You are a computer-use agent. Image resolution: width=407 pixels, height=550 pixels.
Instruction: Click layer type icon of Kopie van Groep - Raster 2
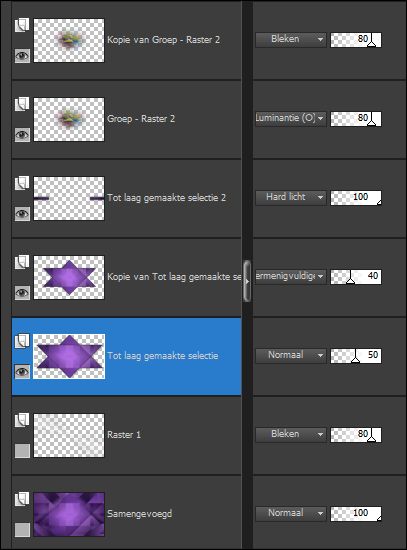tap(22, 25)
